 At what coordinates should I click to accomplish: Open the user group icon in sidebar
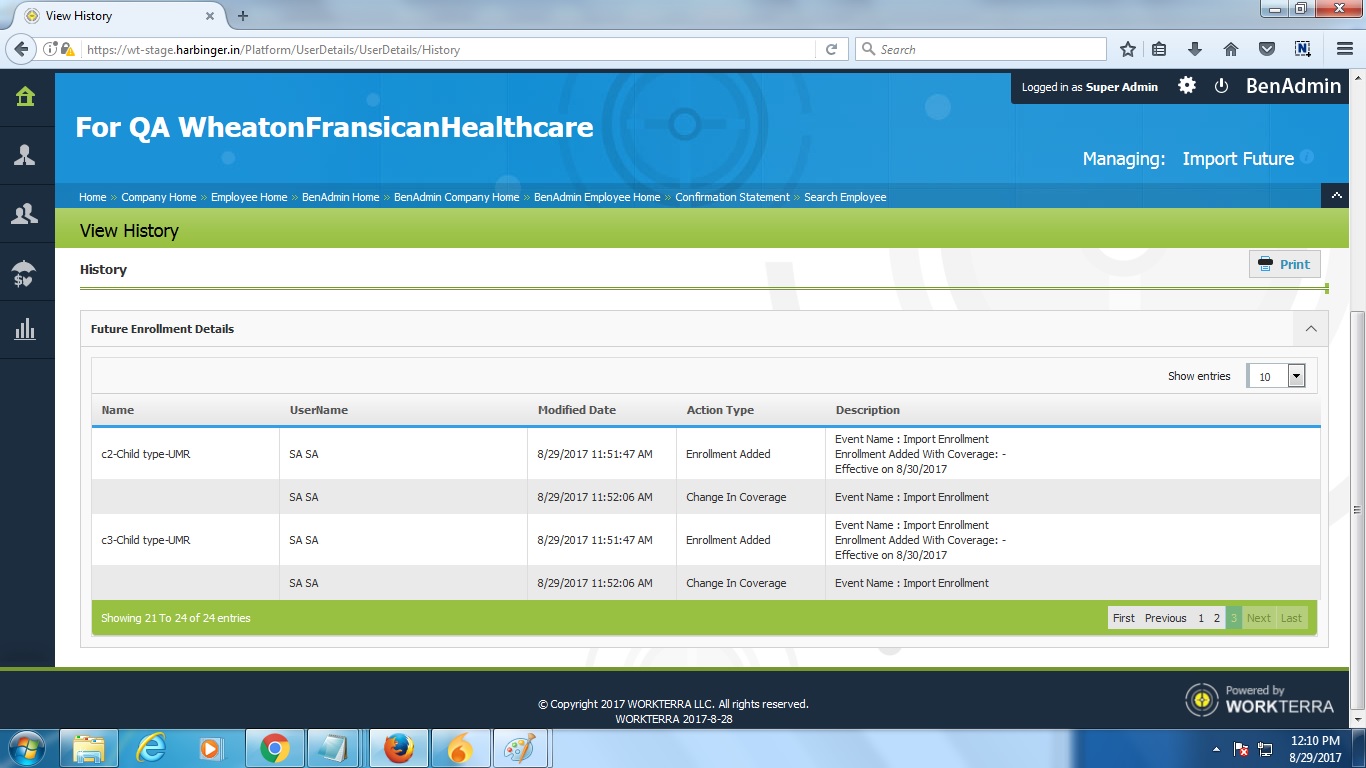(x=25, y=213)
